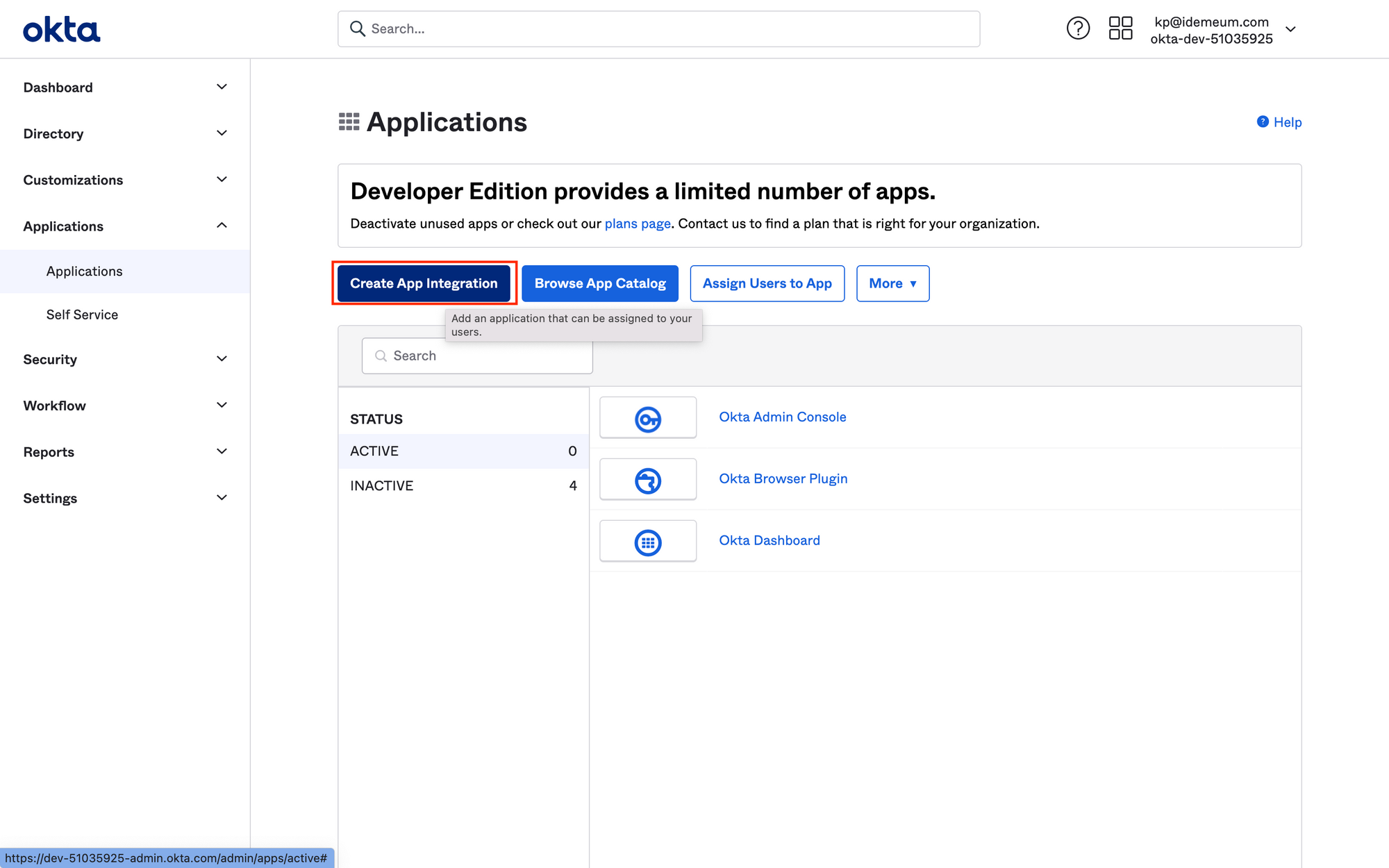Image resolution: width=1389 pixels, height=868 pixels.
Task: Expand the Directory sidebar section
Action: click(222, 133)
